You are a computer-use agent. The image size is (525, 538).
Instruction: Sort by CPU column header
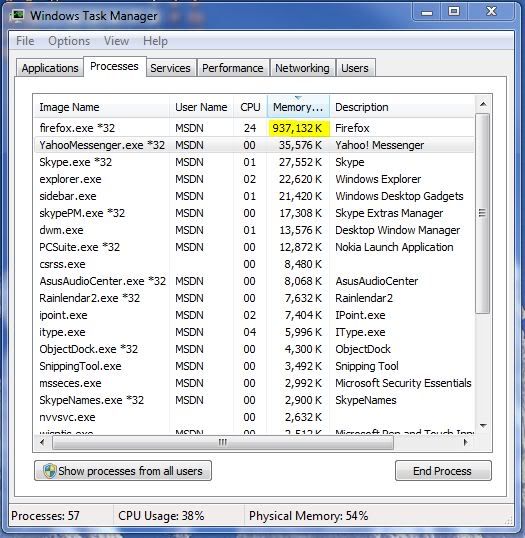(250, 107)
